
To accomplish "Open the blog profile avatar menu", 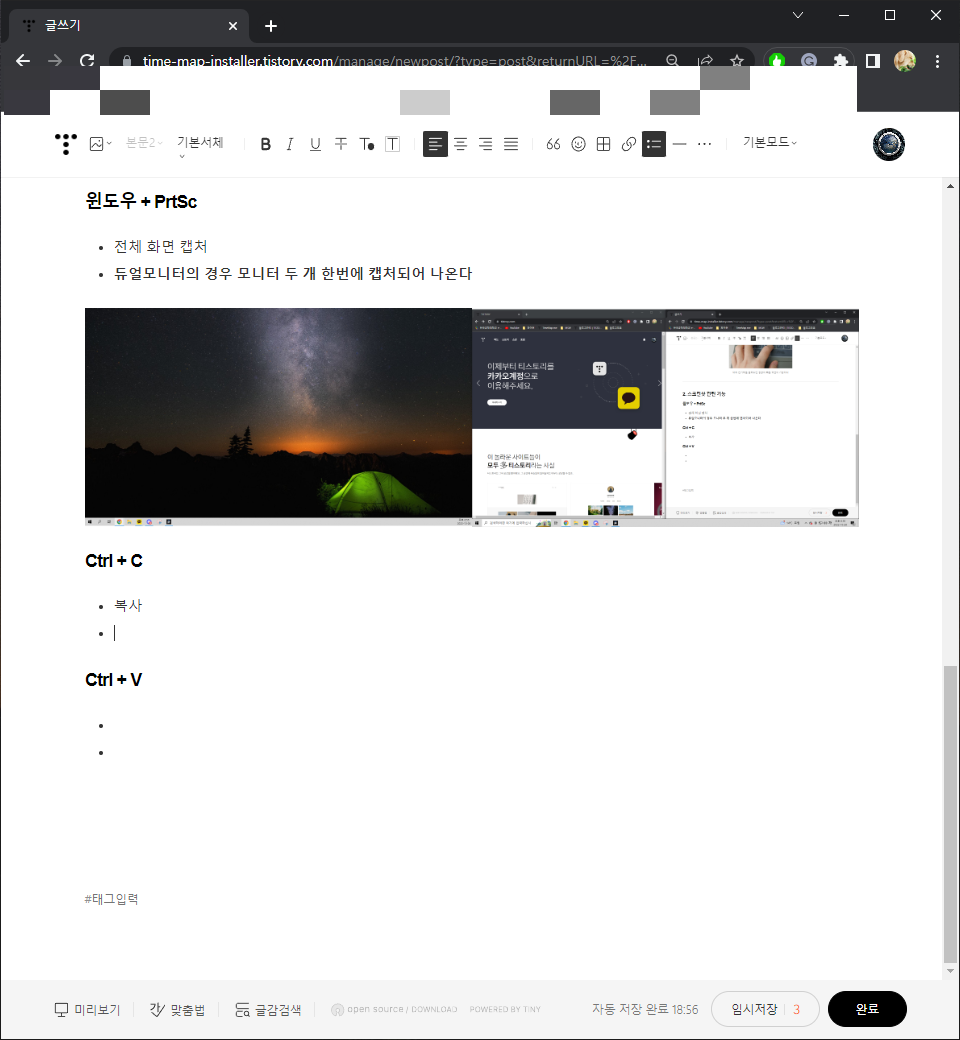I will pos(889,144).
